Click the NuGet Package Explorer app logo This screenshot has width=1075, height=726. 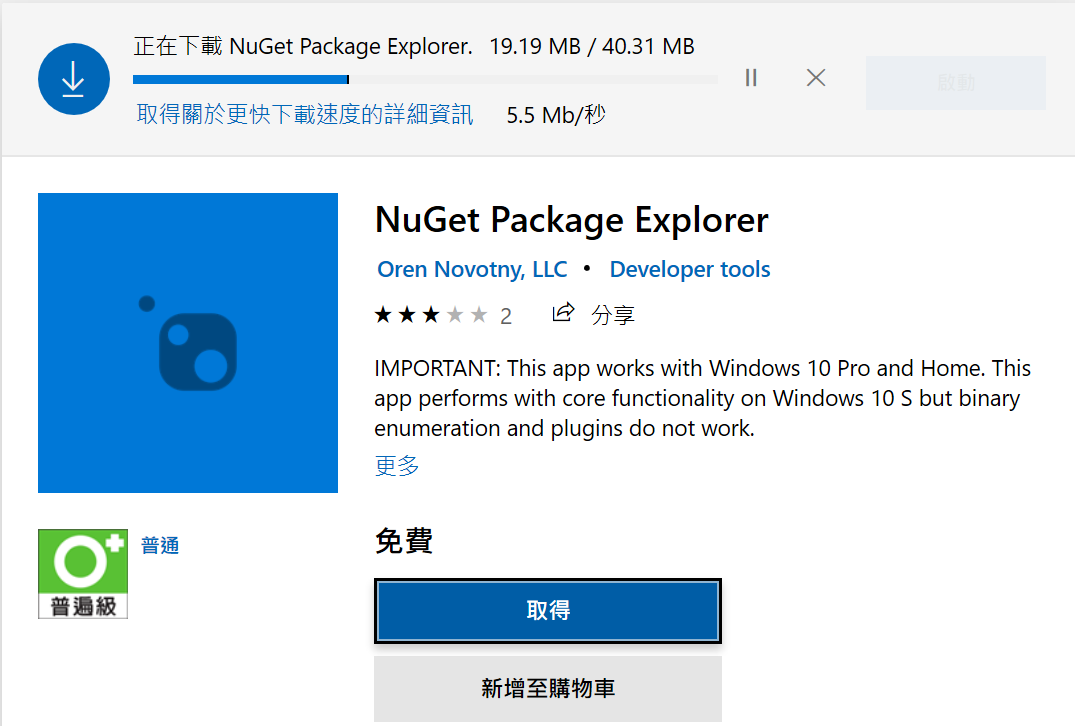187,343
